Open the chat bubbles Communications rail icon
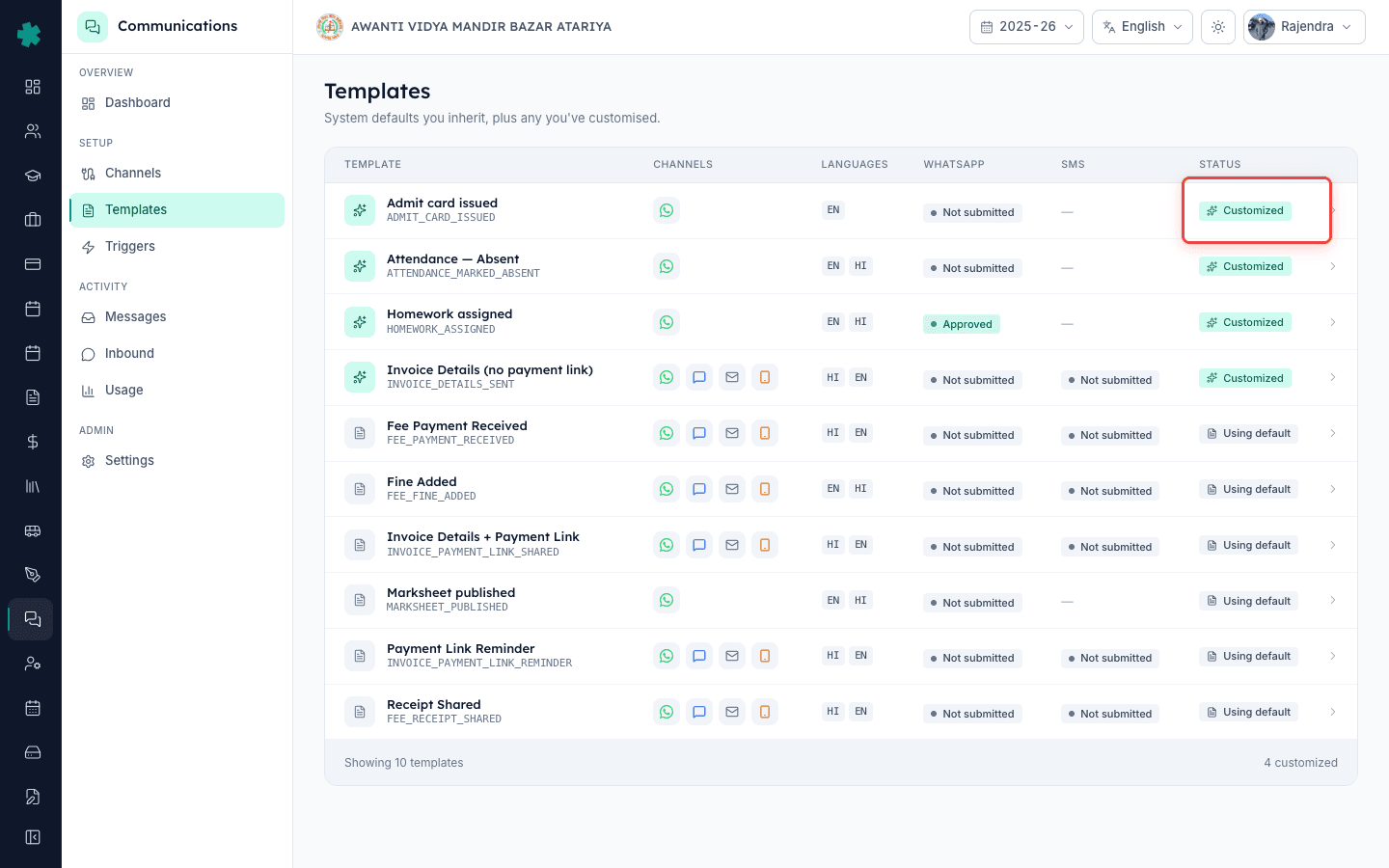Screen dimensions: 1389x868 (x=33, y=619)
